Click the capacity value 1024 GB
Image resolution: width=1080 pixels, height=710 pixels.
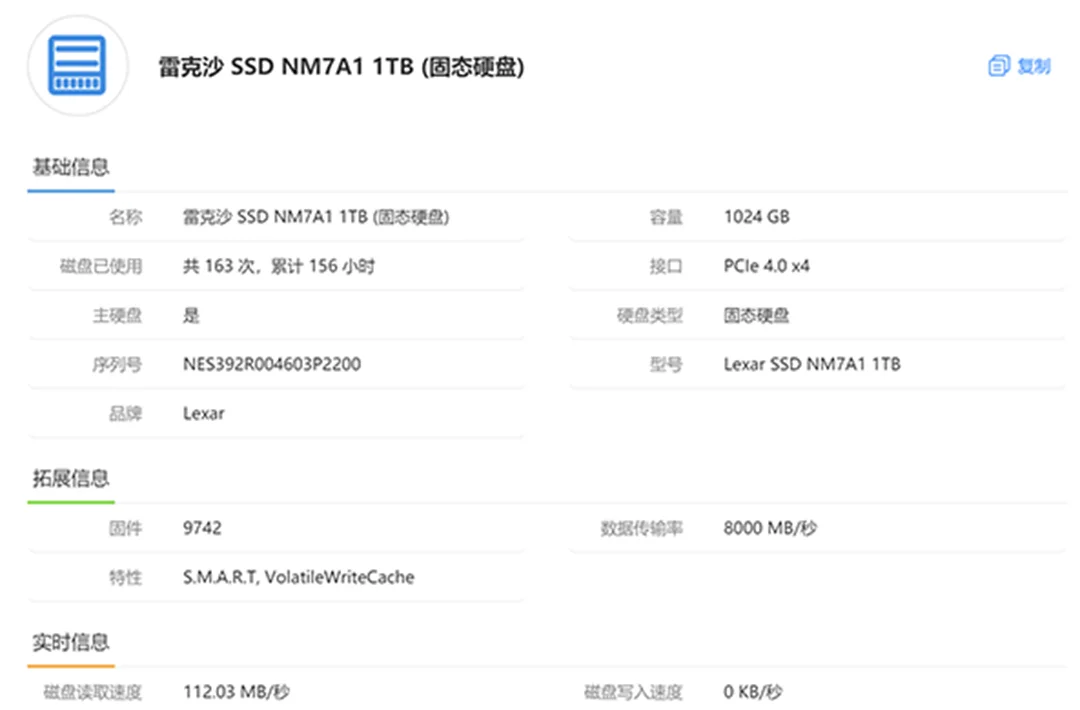[756, 217]
